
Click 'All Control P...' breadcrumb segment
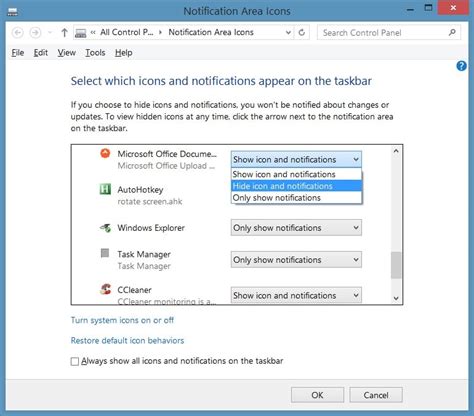click(127, 32)
